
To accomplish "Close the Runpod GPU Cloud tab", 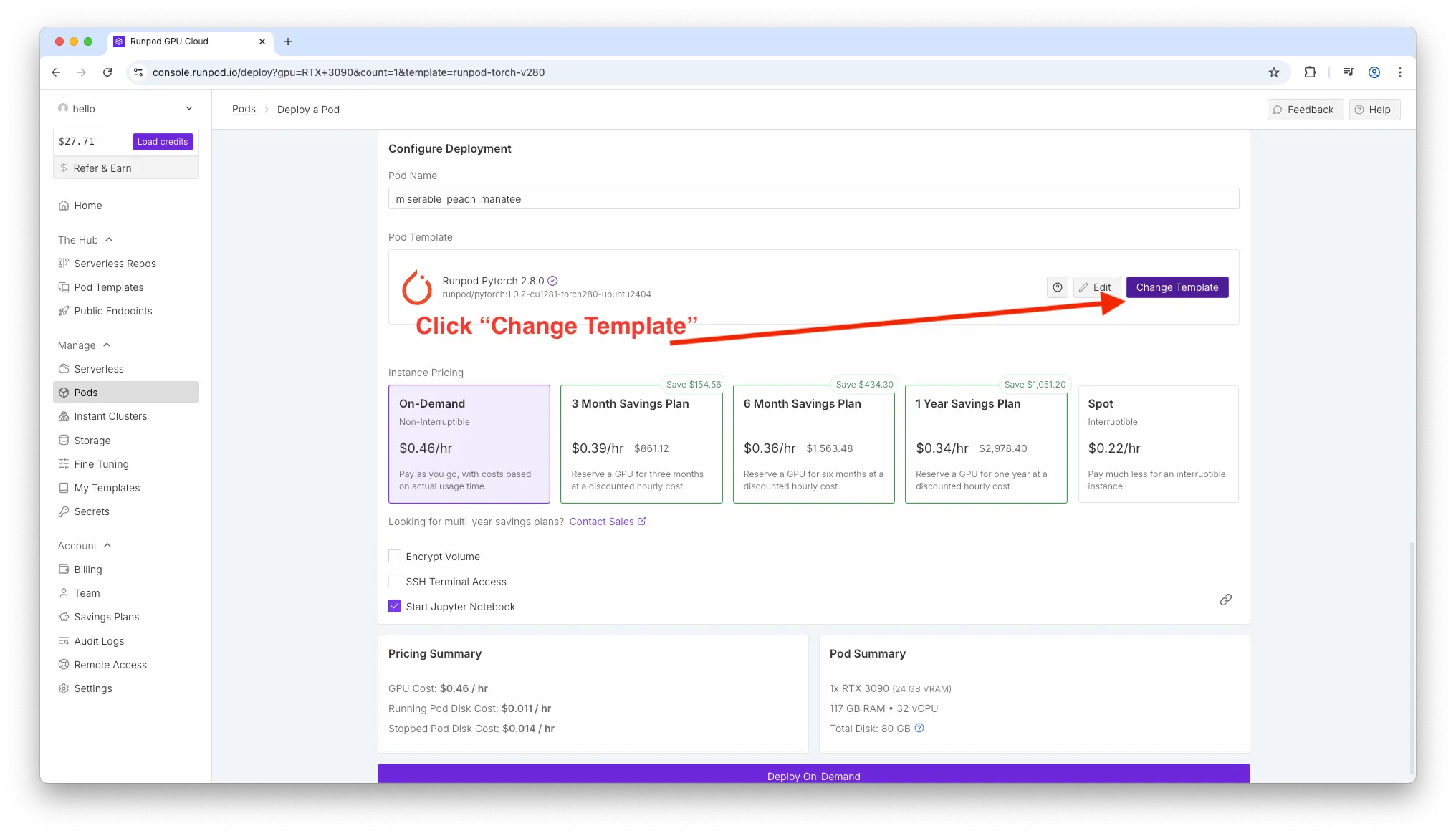I will pyautogui.click(x=262, y=42).
